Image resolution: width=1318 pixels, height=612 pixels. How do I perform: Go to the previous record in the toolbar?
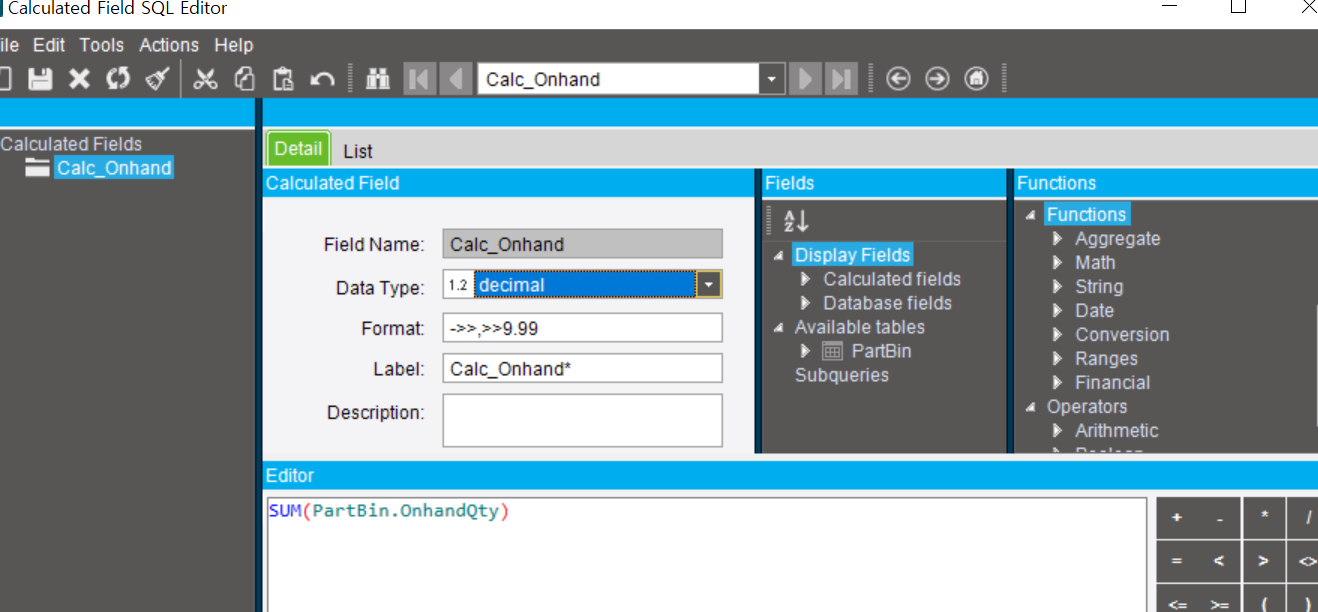click(x=456, y=79)
